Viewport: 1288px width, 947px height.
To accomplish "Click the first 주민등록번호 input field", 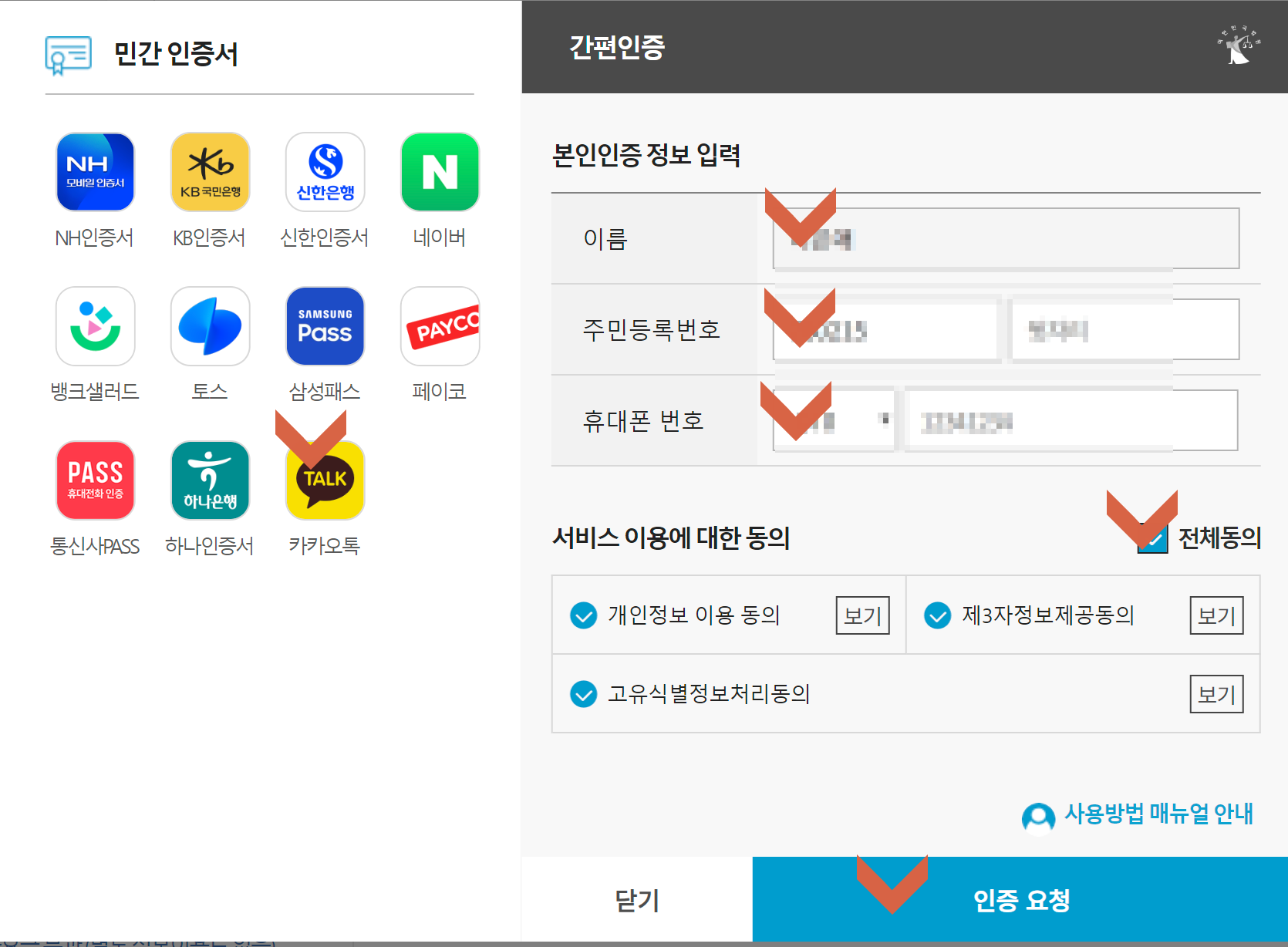I will [x=886, y=329].
